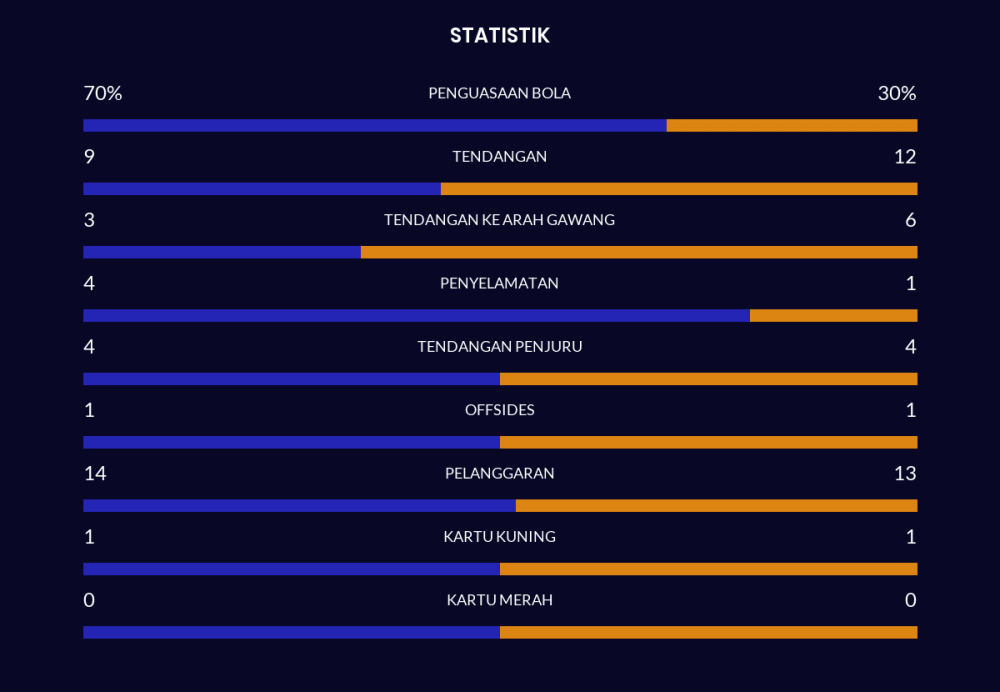
Task: Select the TENDANGAN label between 9 and 12
Action: 499,157
